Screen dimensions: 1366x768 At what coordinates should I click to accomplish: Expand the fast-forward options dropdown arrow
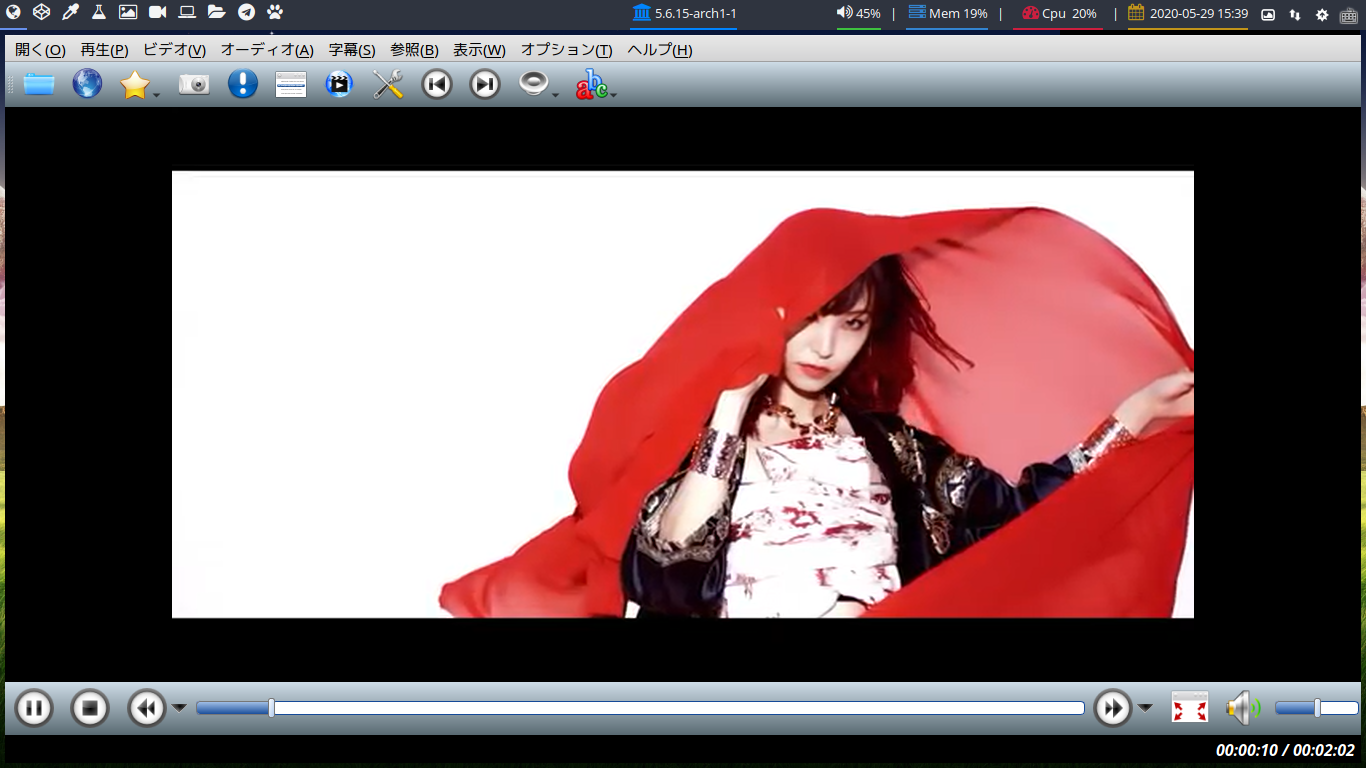[x=1145, y=708]
